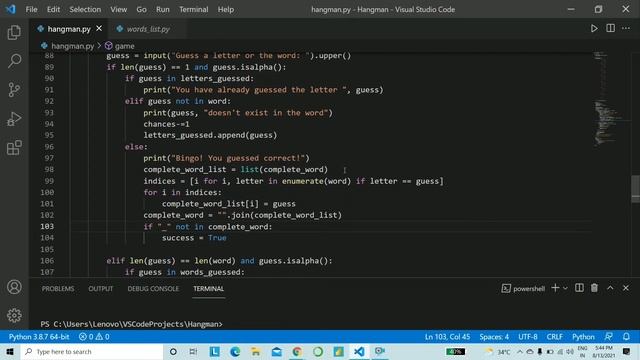This screenshot has width=640, height=360.
Task: Open the Explorer view in activity bar
Action: point(14,32)
